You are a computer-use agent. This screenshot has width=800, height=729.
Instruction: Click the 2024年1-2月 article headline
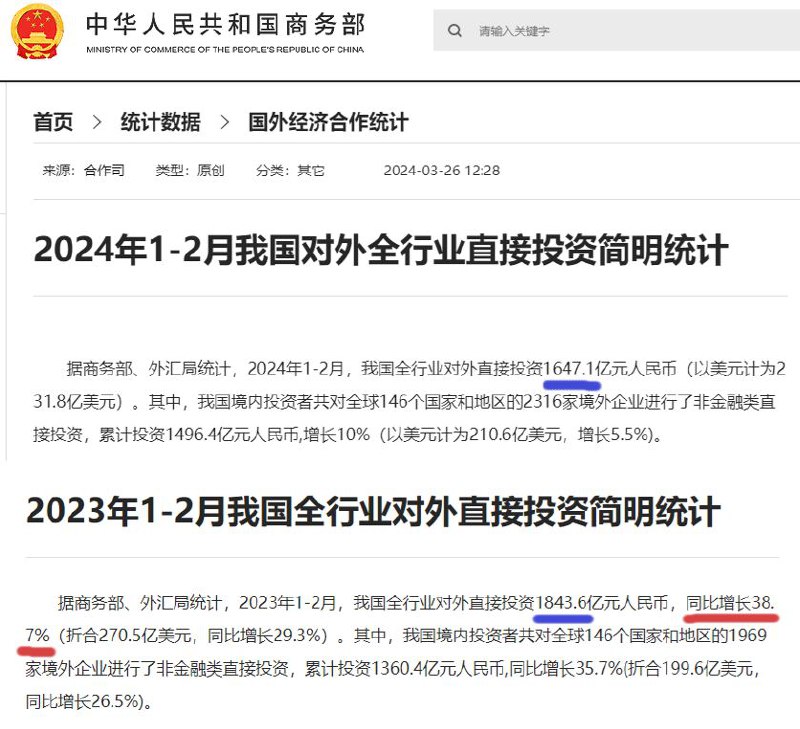[380, 250]
